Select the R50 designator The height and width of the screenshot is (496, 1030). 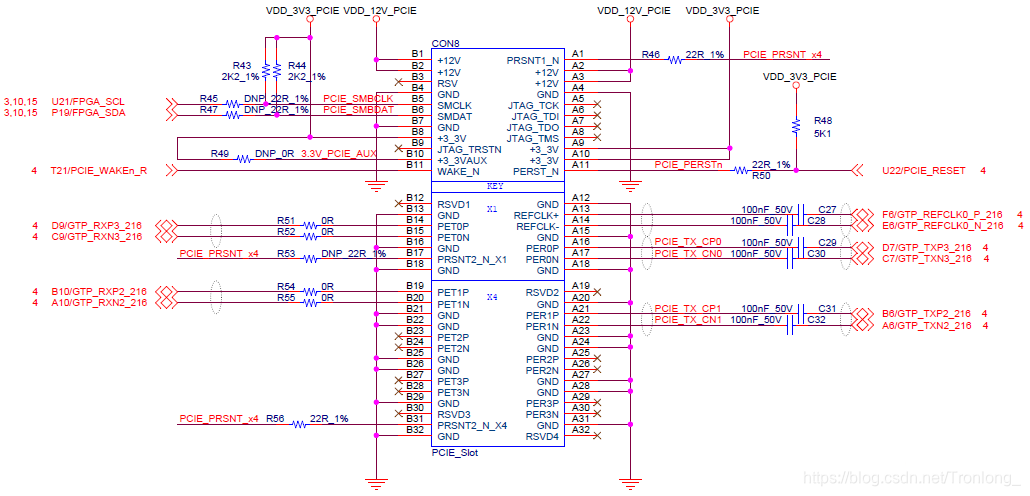click(x=761, y=176)
